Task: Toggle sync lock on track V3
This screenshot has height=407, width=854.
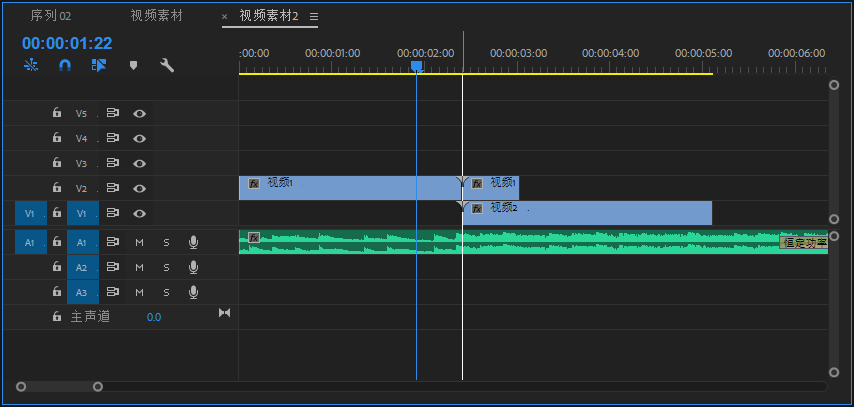Action: (112, 163)
